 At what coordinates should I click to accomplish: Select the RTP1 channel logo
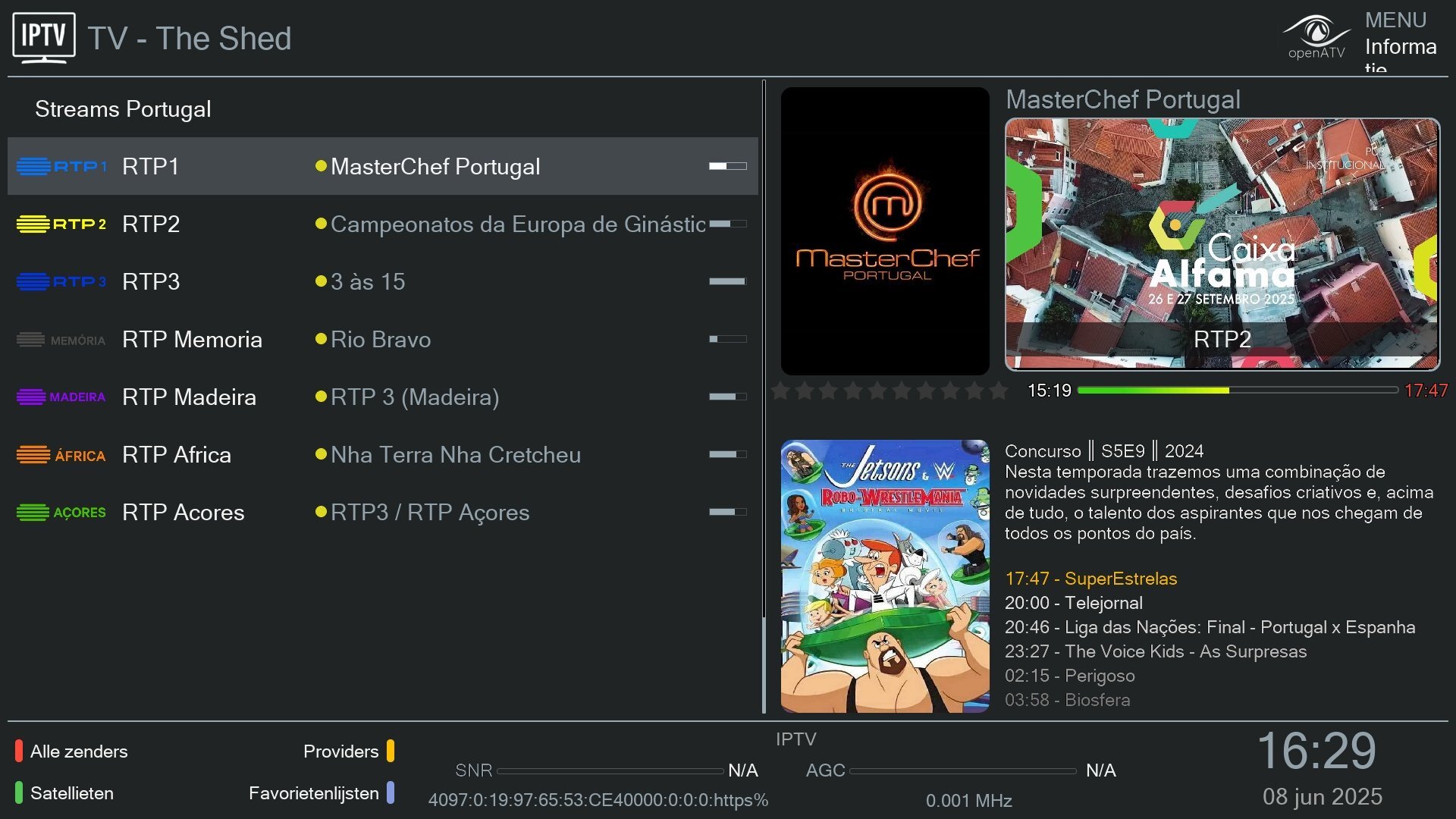pos(62,166)
